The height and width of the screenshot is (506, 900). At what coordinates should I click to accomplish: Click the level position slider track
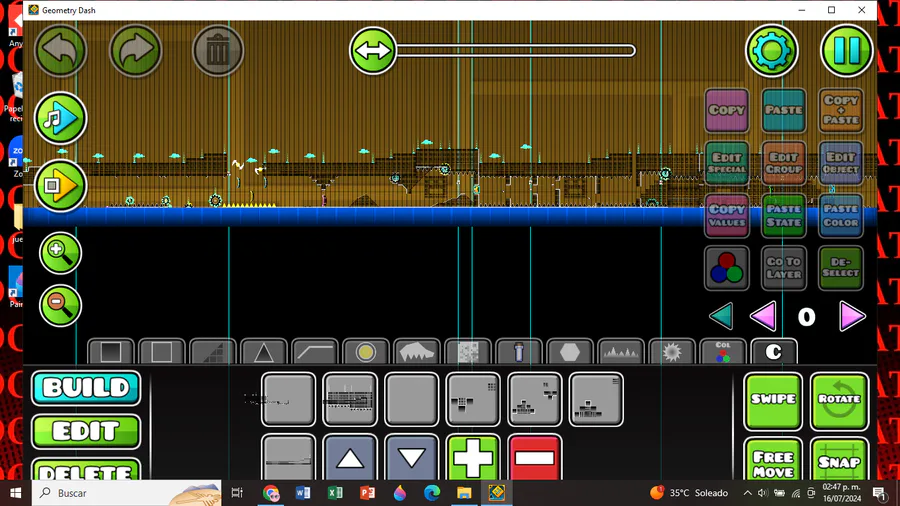[x=515, y=51]
